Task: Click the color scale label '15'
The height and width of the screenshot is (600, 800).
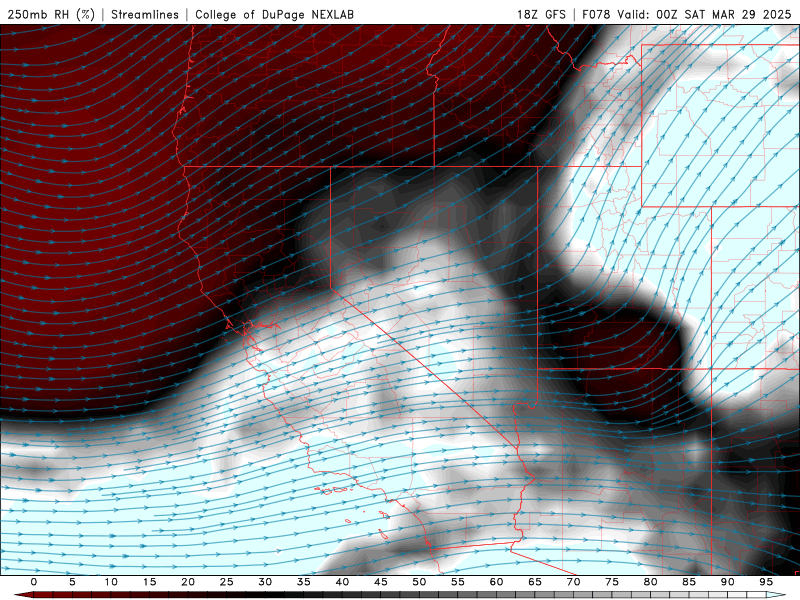Action: (x=149, y=582)
